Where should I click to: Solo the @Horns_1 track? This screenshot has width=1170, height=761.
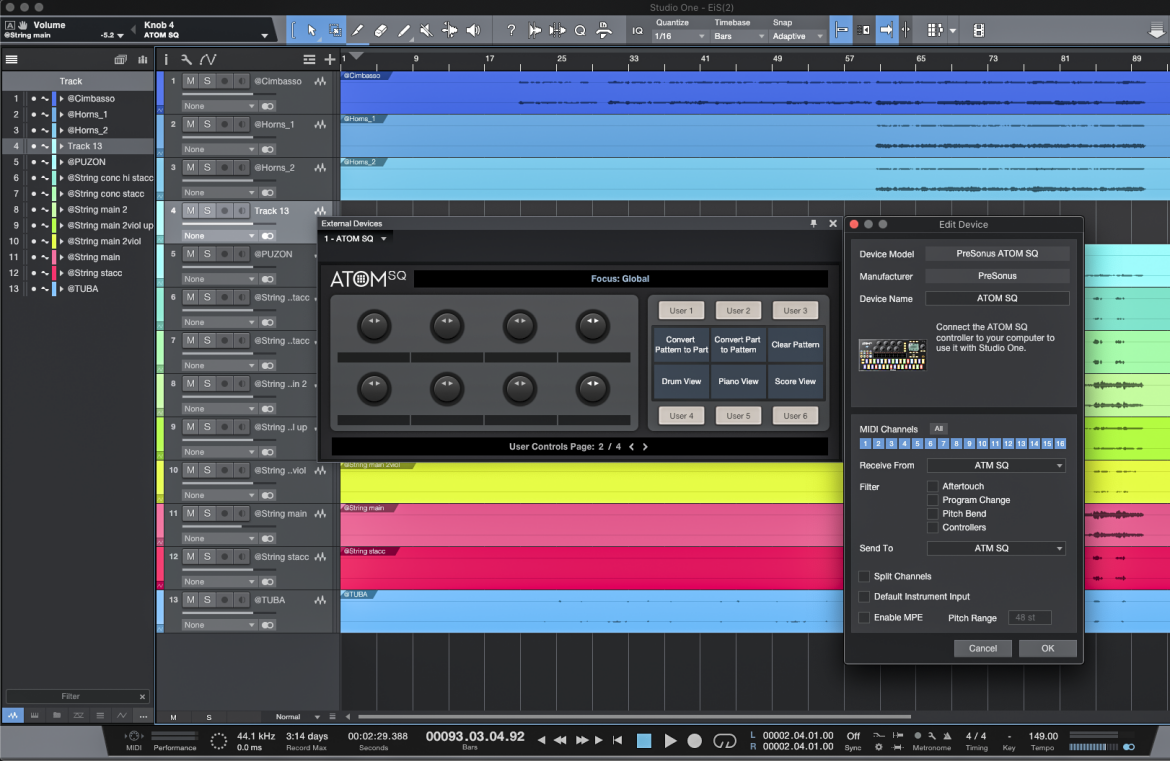point(207,125)
